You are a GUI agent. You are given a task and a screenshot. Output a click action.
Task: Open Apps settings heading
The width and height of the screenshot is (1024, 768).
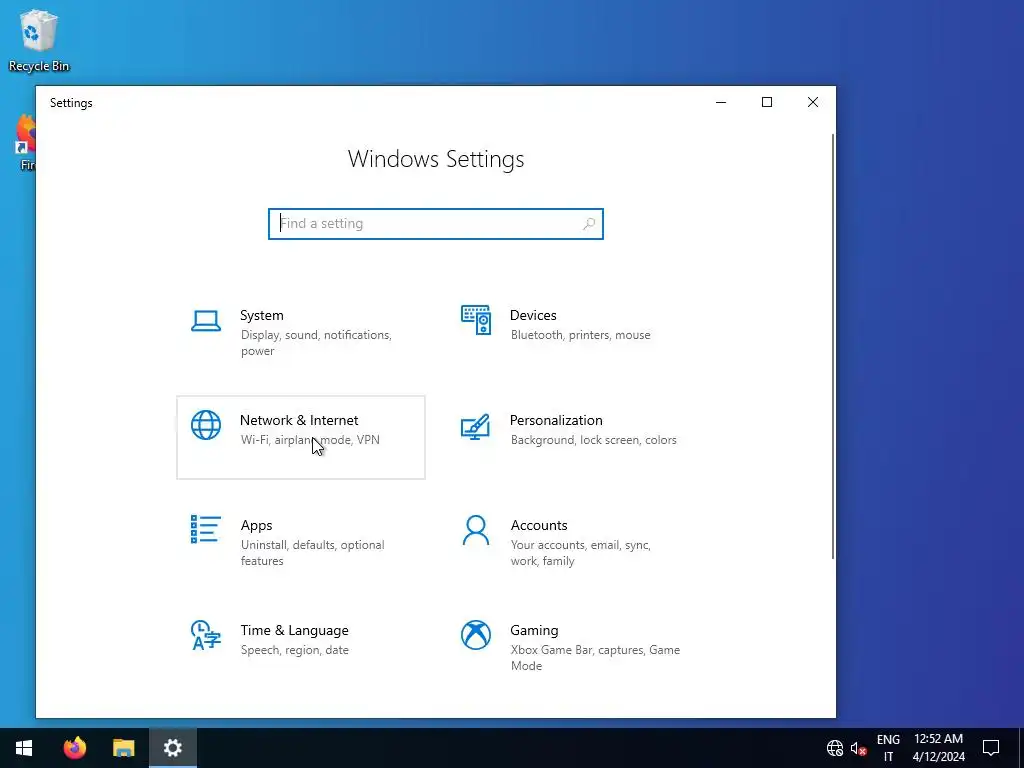(x=256, y=526)
